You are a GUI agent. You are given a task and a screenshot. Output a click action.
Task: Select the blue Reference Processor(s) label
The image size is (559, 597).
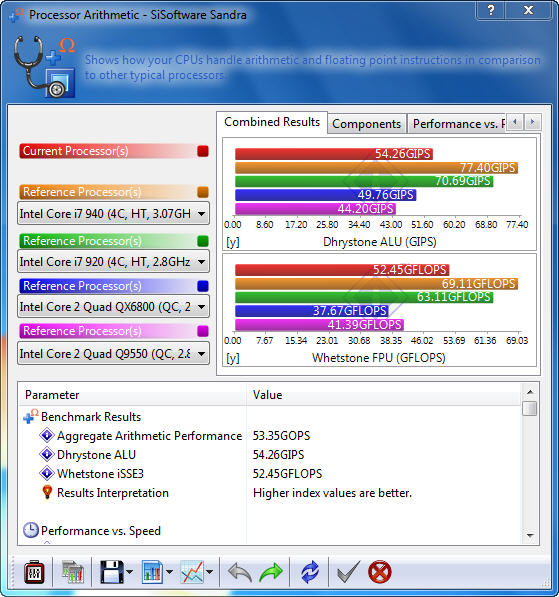point(82,286)
